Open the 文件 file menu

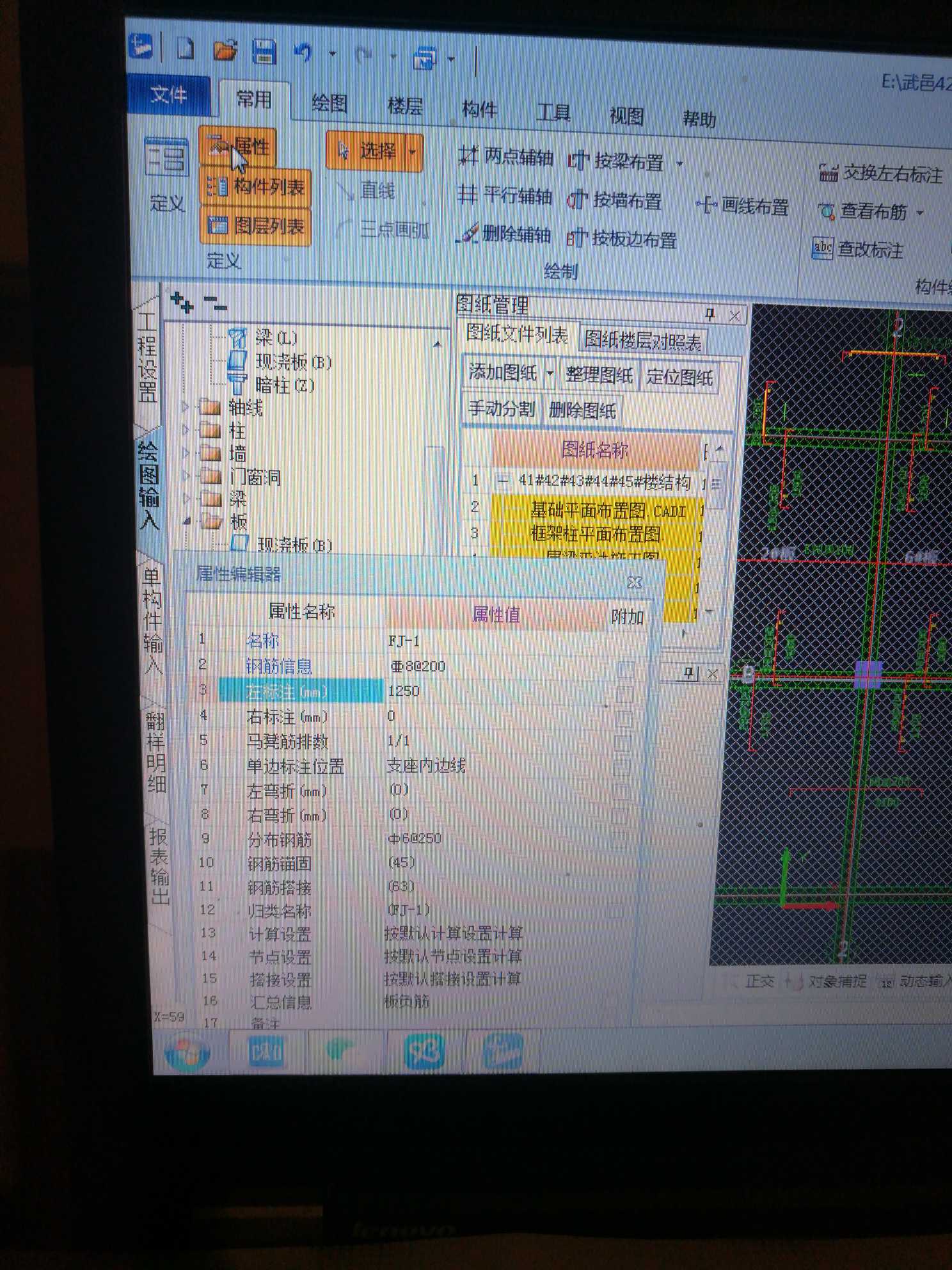tap(169, 95)
